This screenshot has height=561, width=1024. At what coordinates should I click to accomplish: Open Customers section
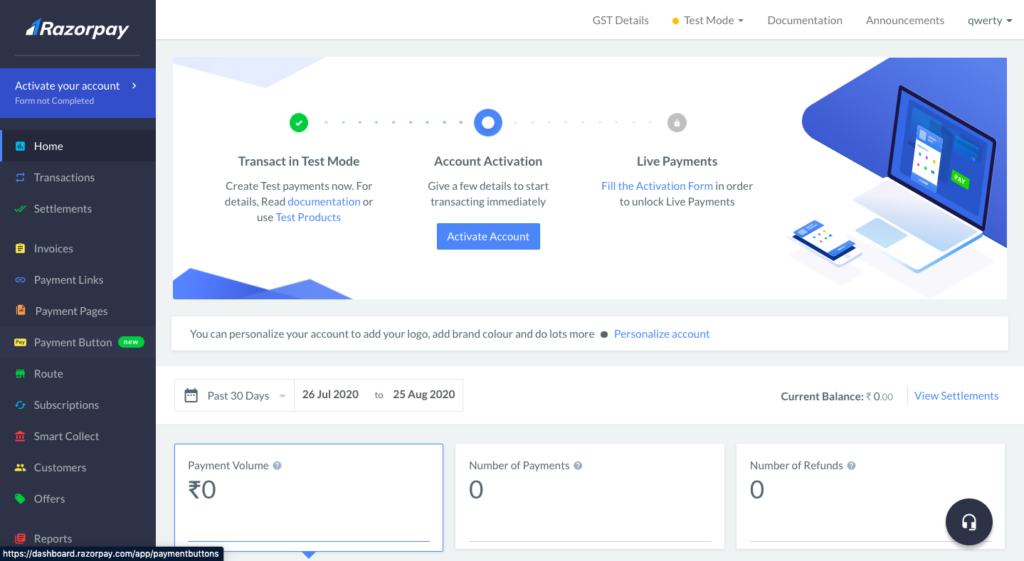(x=78, y=468)
